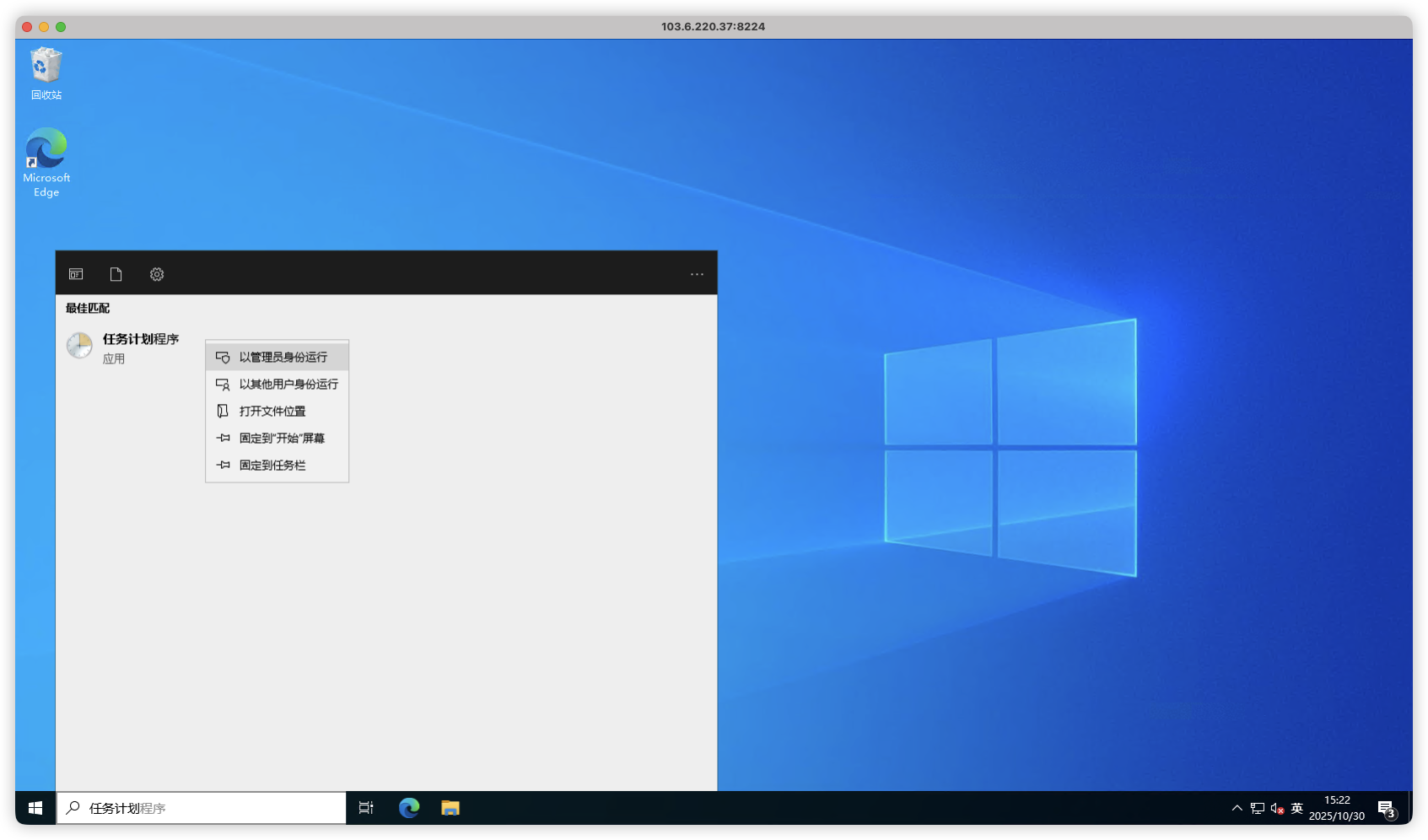Click 固定到任务栏 menu entry

tap(272, 466)
